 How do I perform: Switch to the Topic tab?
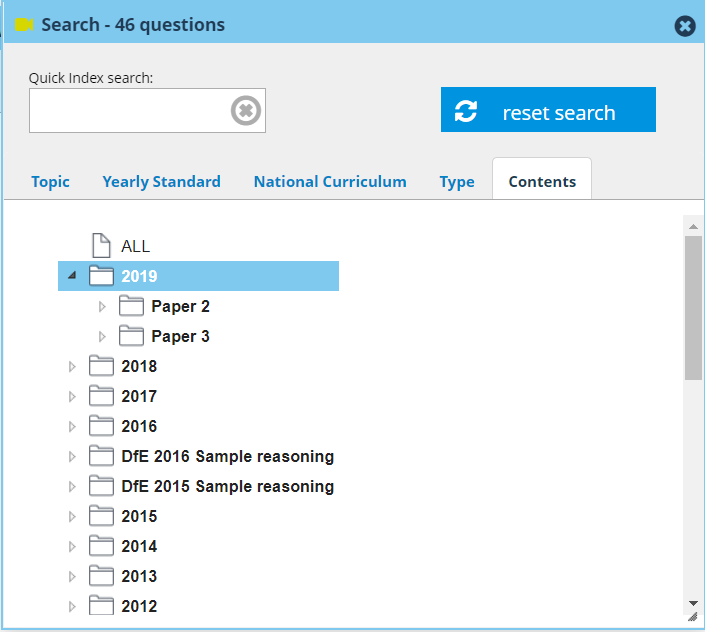(50, 181)
